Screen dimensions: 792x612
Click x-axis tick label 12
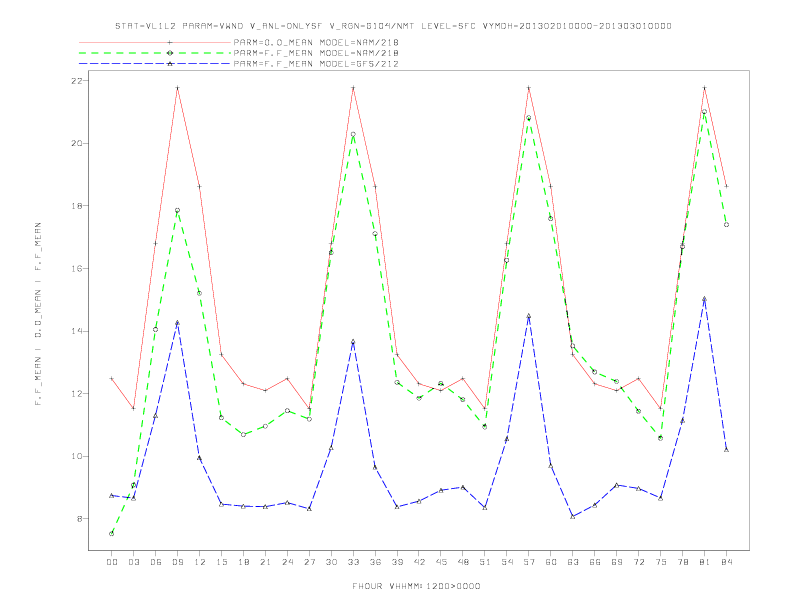[200, 562]
